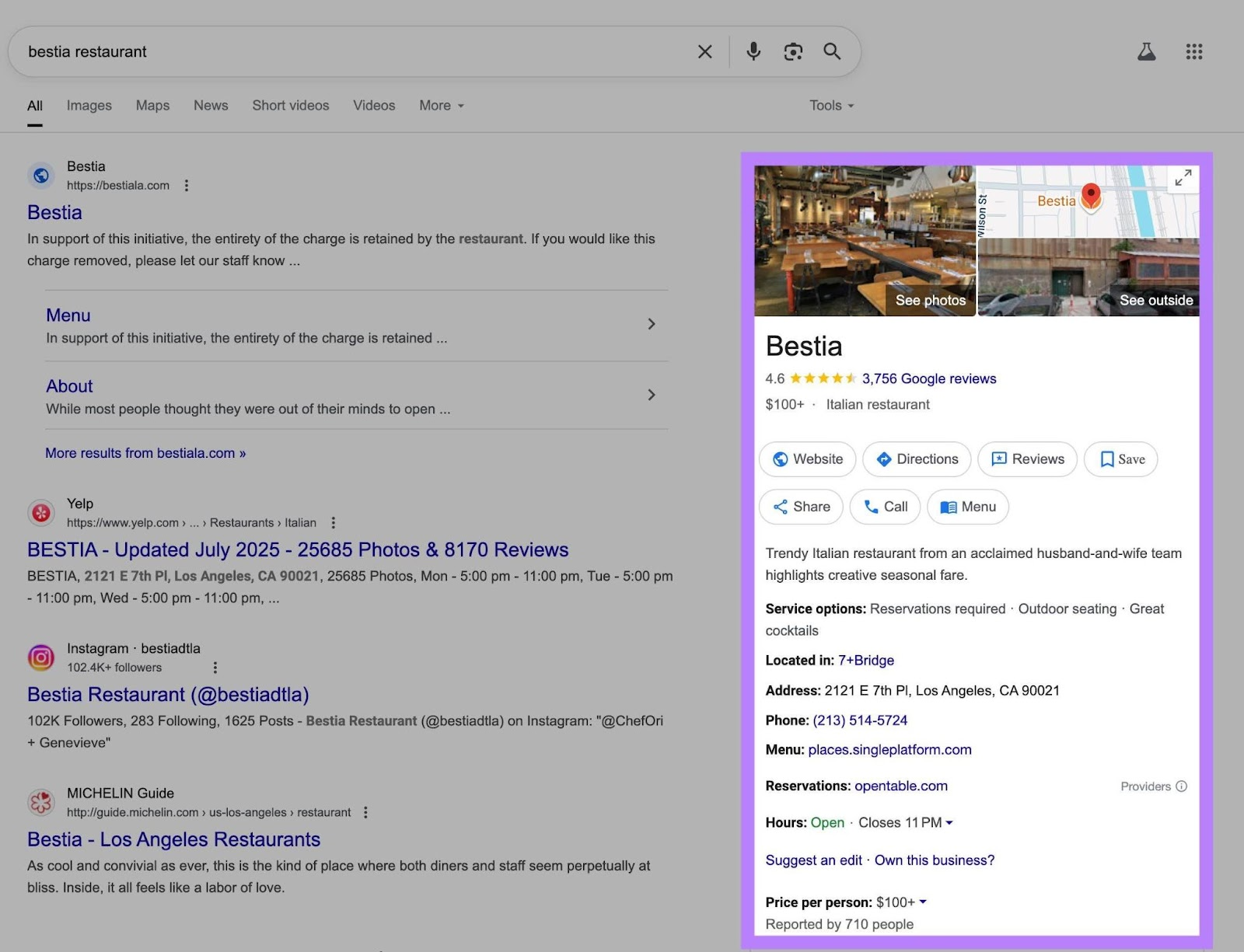This screenshot has height=952, width=1244.
Task: Open Bestia's Menu from the knowledge panel
Action: 967,507
